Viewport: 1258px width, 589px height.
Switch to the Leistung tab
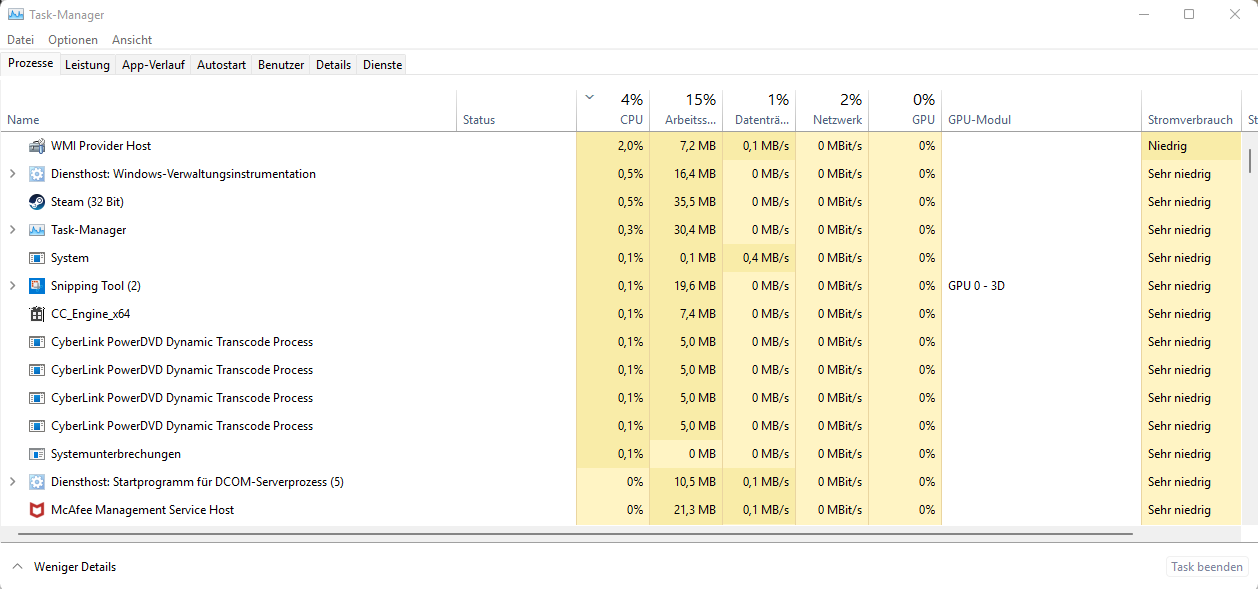pos(87,65)
